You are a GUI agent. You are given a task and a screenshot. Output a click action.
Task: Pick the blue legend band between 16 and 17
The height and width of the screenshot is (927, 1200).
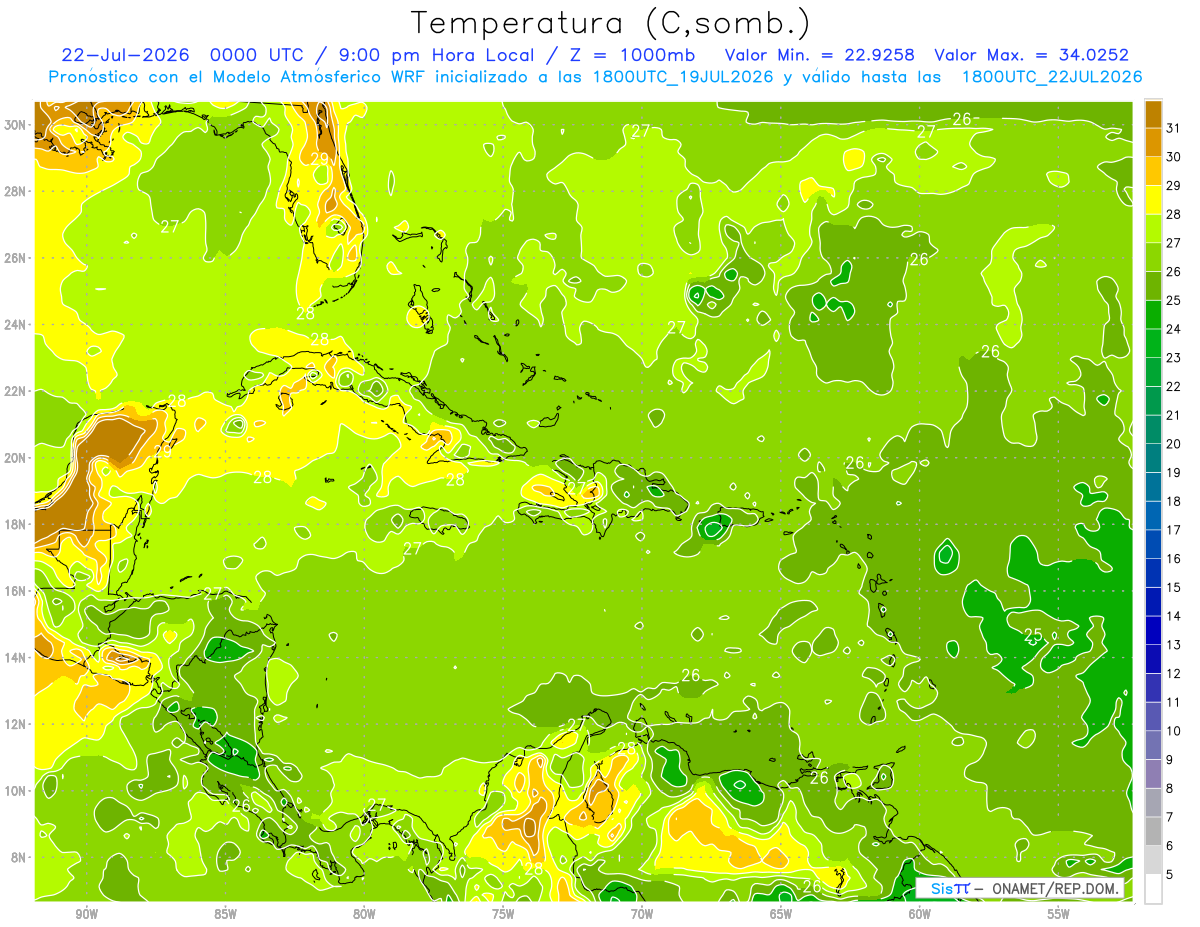click(1153, 544)
